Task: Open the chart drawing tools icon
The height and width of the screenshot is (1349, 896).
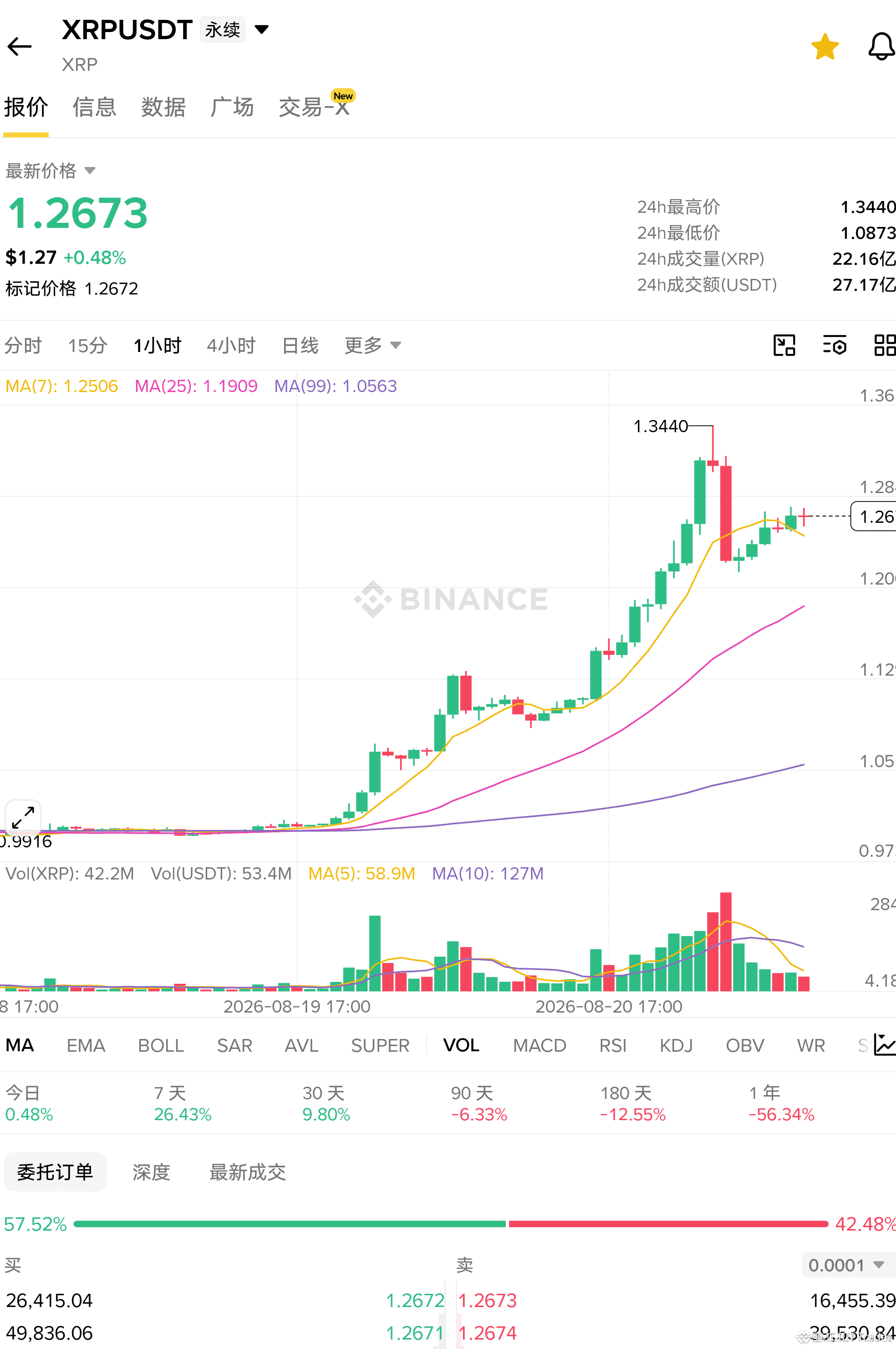Action: pos(784,345)
